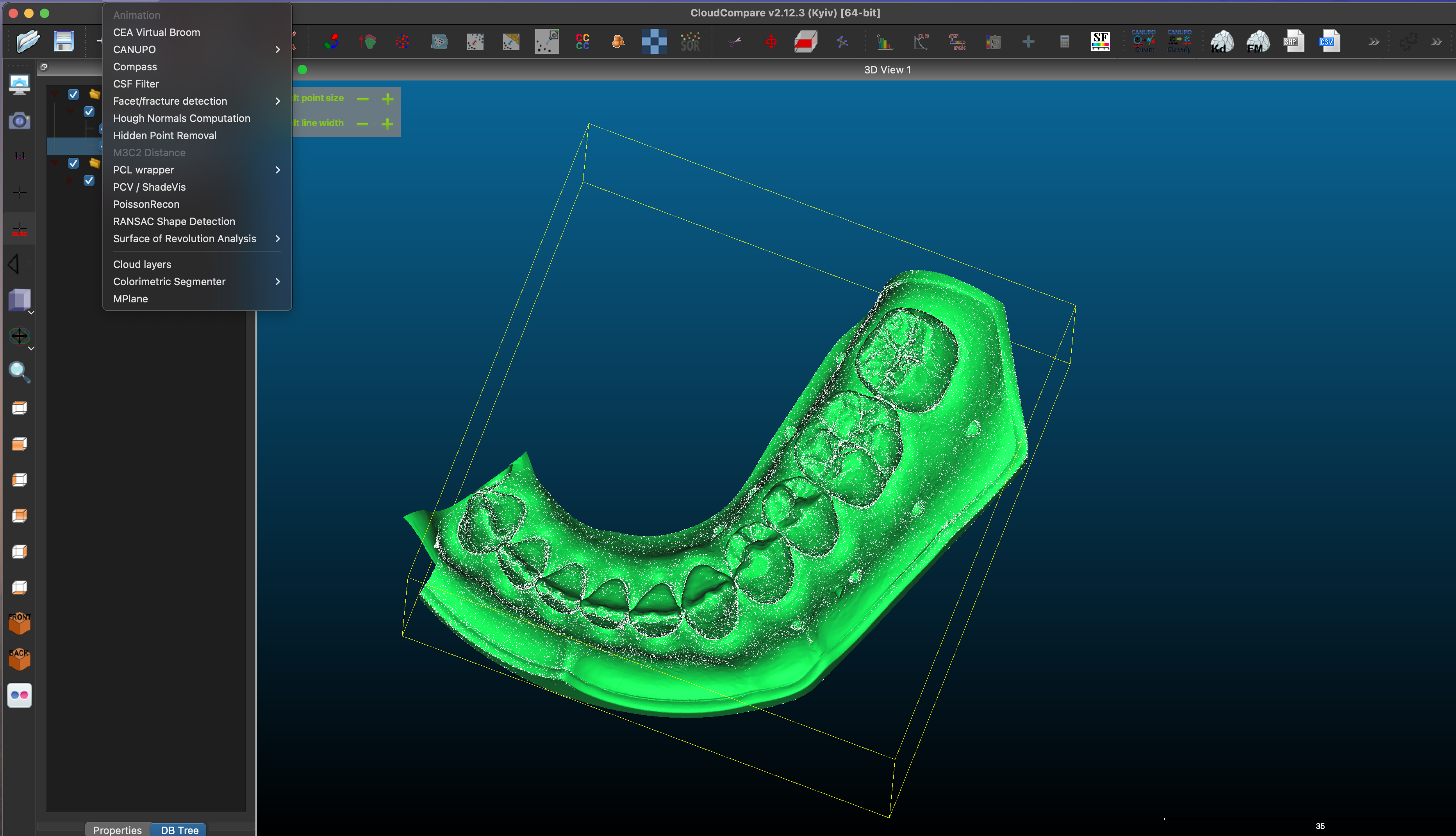Click the point size increase button
Viewport: 1456px width, 836px height.
point(389,97)
